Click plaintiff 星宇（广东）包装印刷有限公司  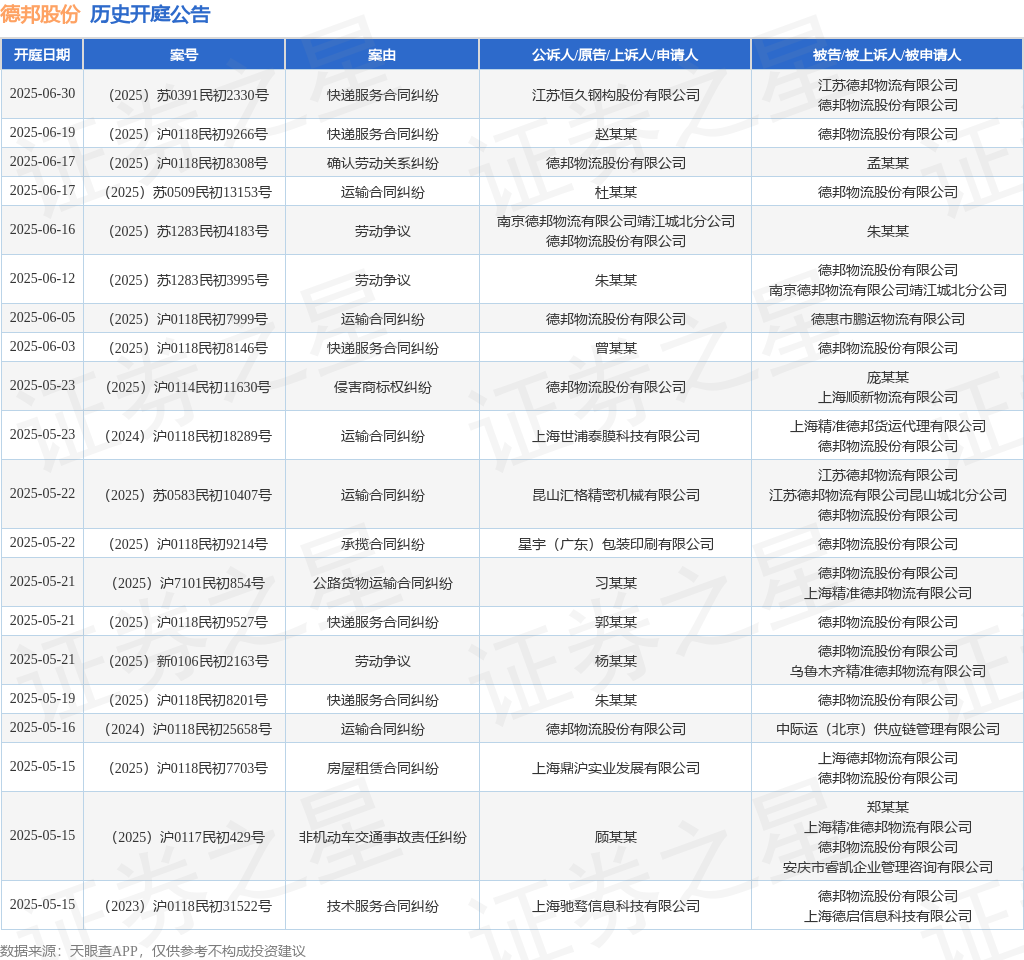click(x=615, y=544)
